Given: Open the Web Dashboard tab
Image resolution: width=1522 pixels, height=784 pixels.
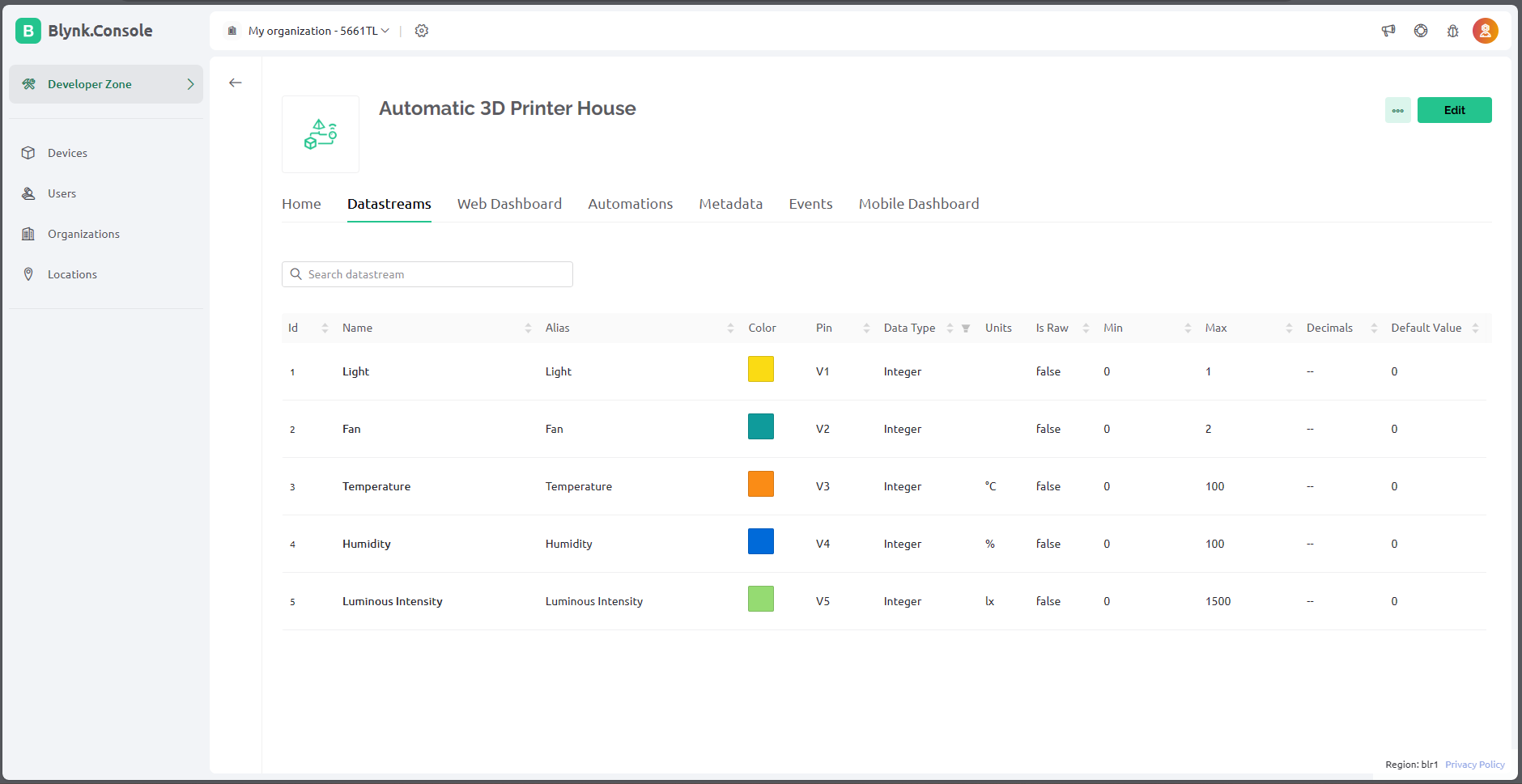Looking at the screenshot, I should tap(509, 204).
